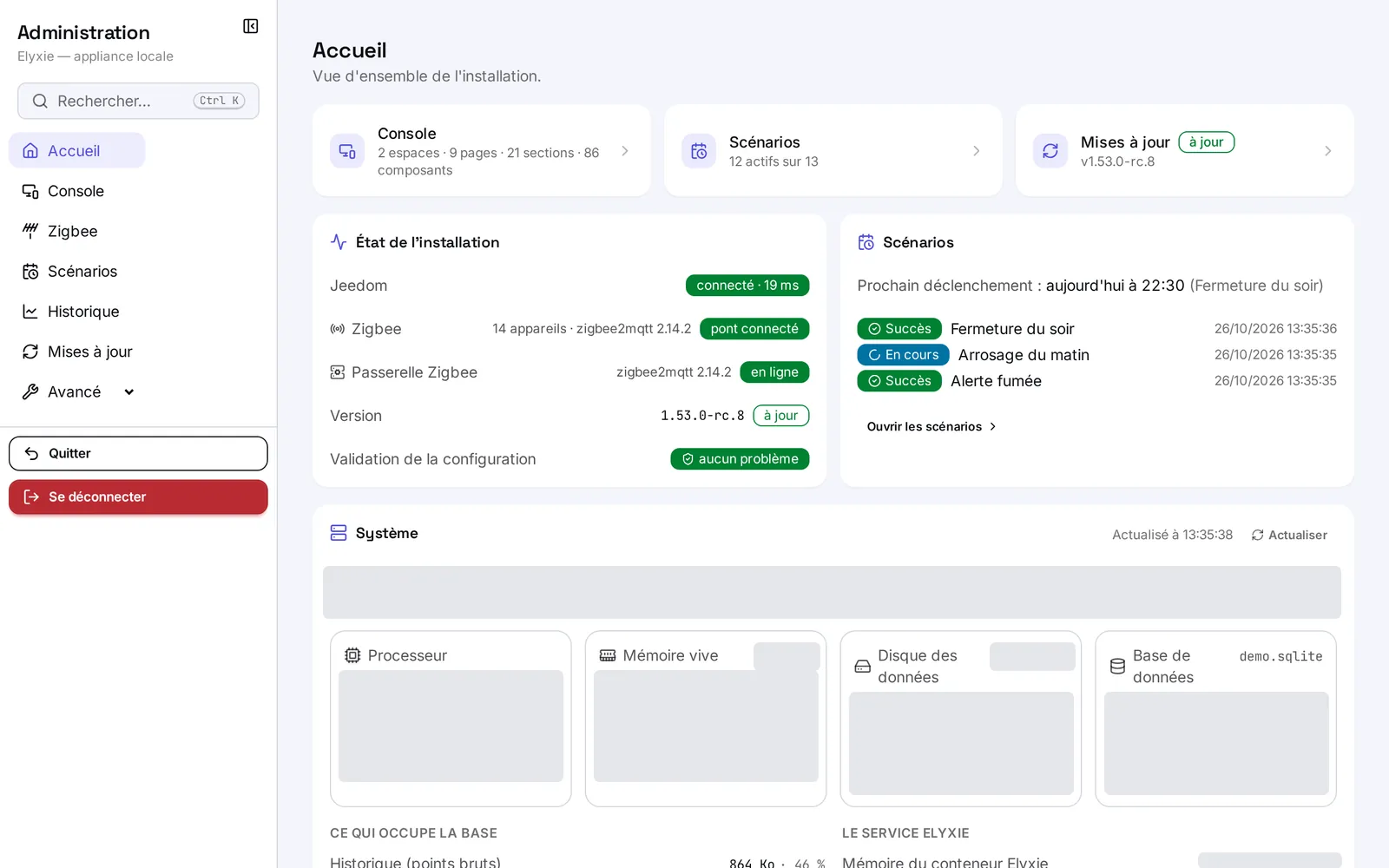Click the demo.sqlite database filename

(1280, 656)
